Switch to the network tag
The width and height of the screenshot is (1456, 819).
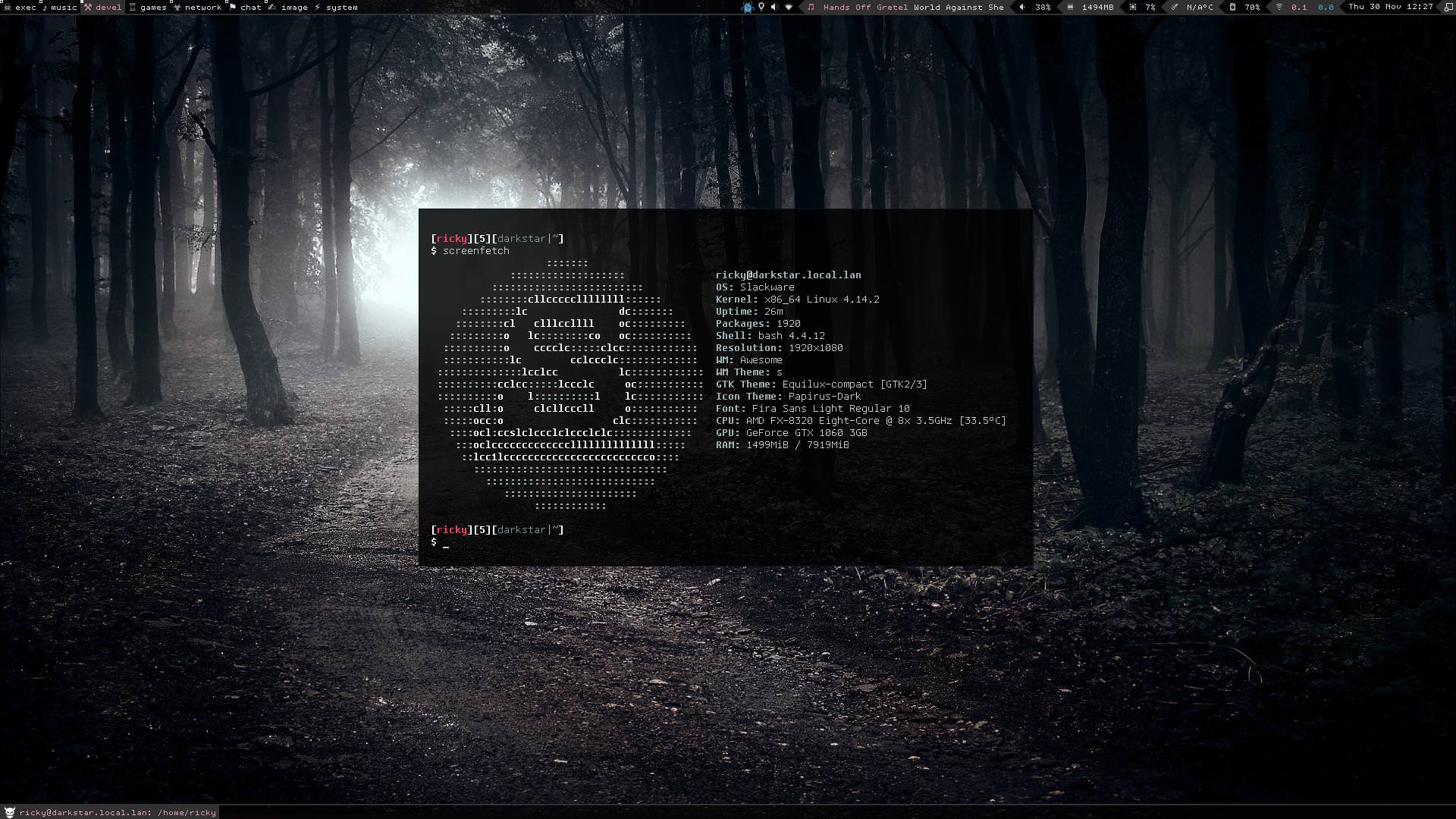tap(203, 7)
